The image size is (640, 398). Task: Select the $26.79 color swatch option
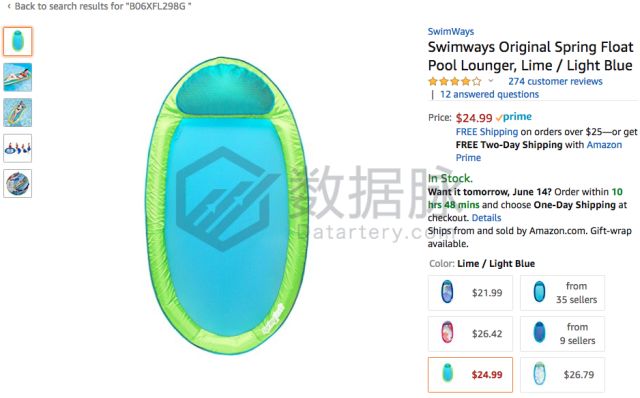coord(562,375)
